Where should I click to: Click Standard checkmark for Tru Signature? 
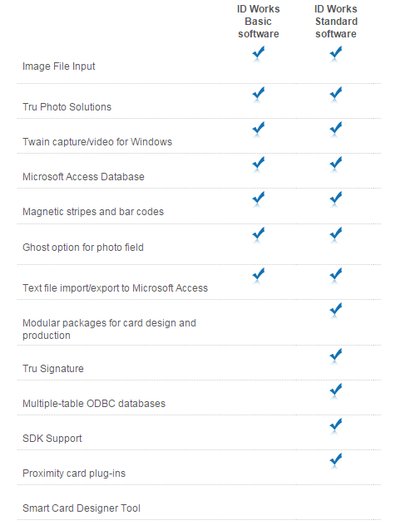tap(336, 357)
